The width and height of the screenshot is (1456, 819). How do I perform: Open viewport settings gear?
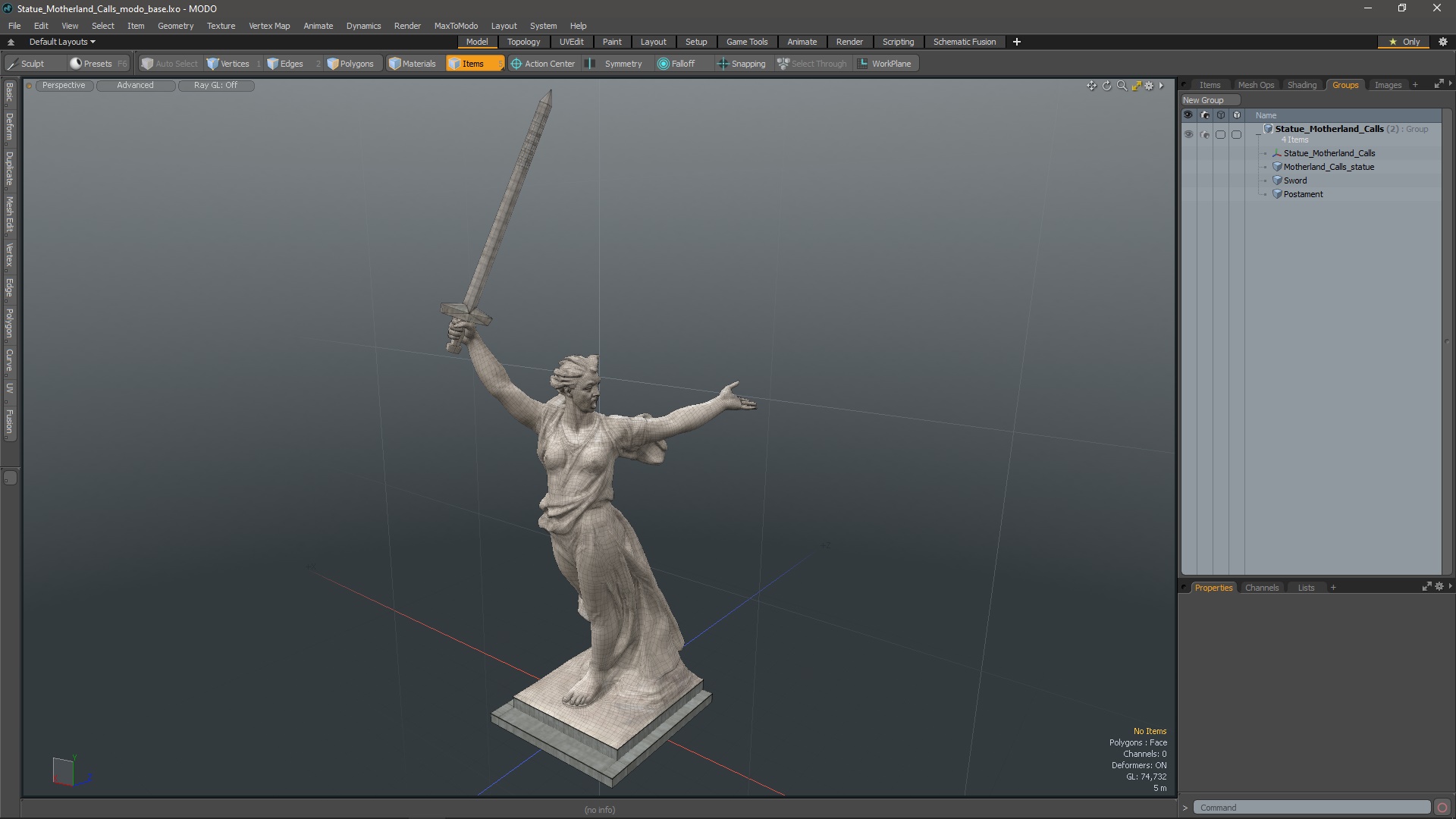1149,86
